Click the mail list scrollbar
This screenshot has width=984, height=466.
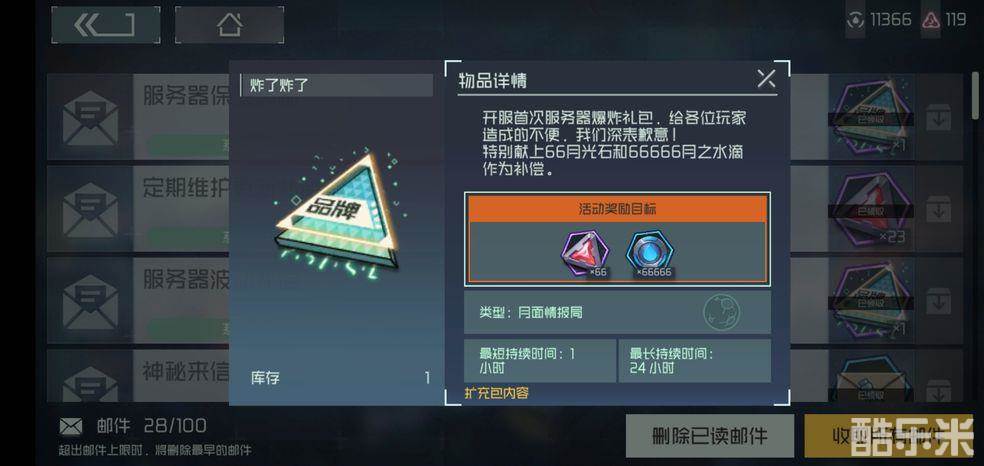(975, 95)
